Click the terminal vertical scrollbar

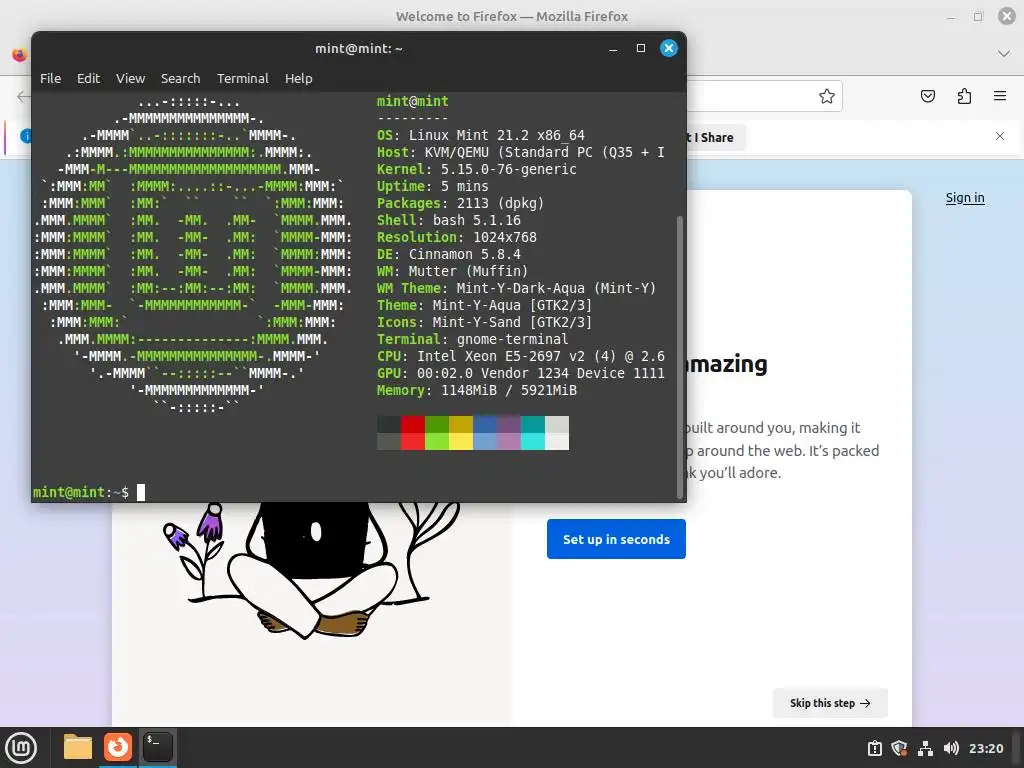coord(679,356)
